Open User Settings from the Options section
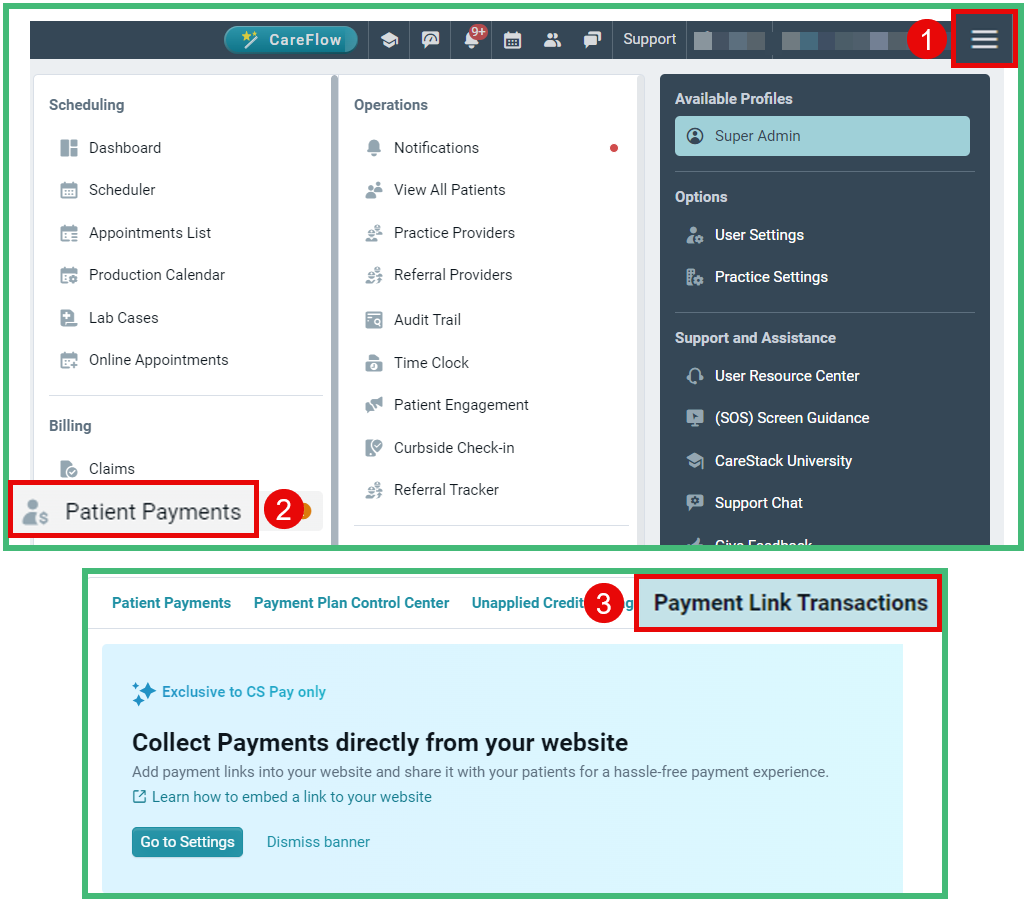This screenshot has width=1024, height=905. pos(757,234)
